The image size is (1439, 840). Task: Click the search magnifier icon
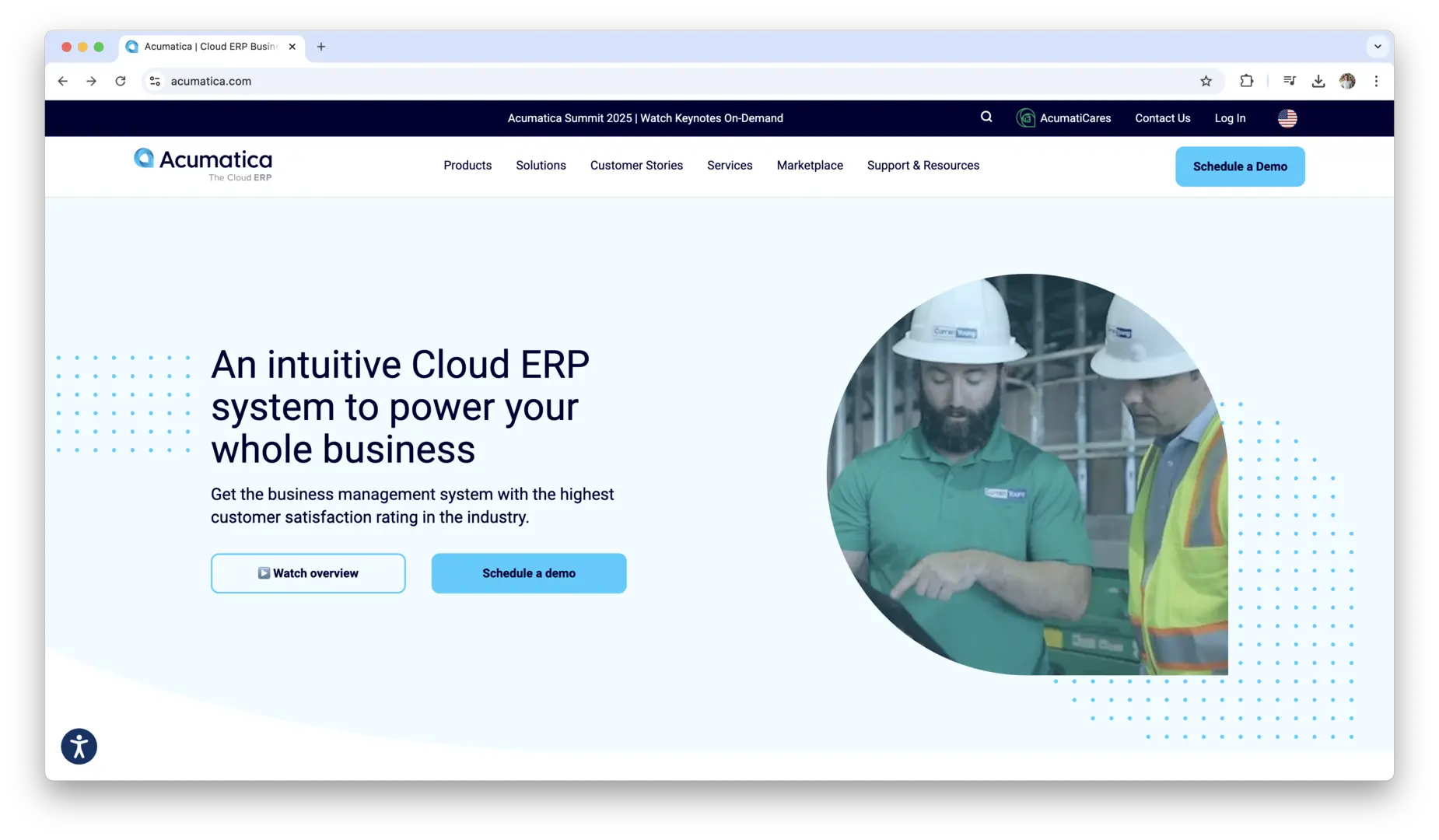(986, 117)
